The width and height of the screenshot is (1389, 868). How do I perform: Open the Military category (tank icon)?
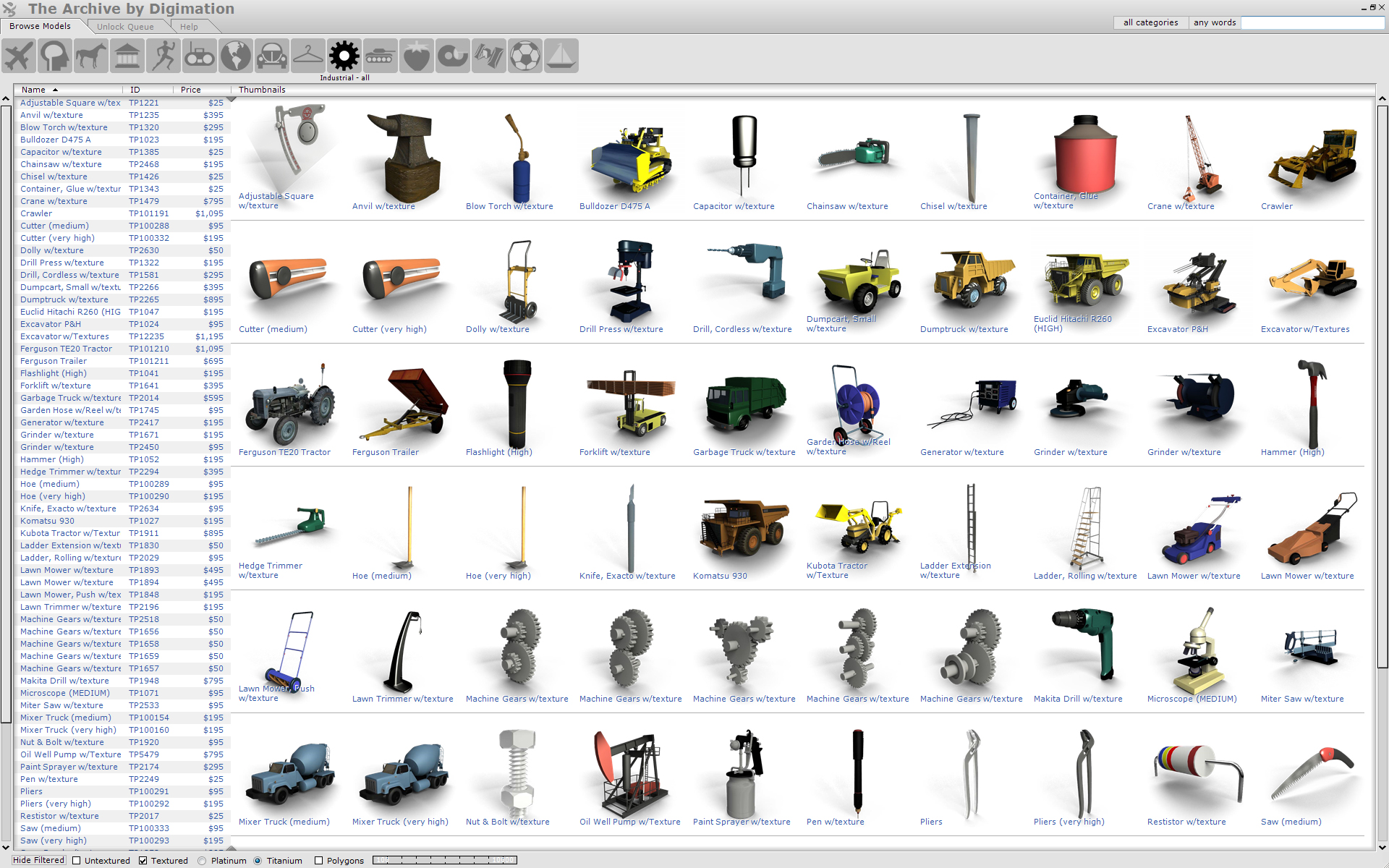pos(381,56)
